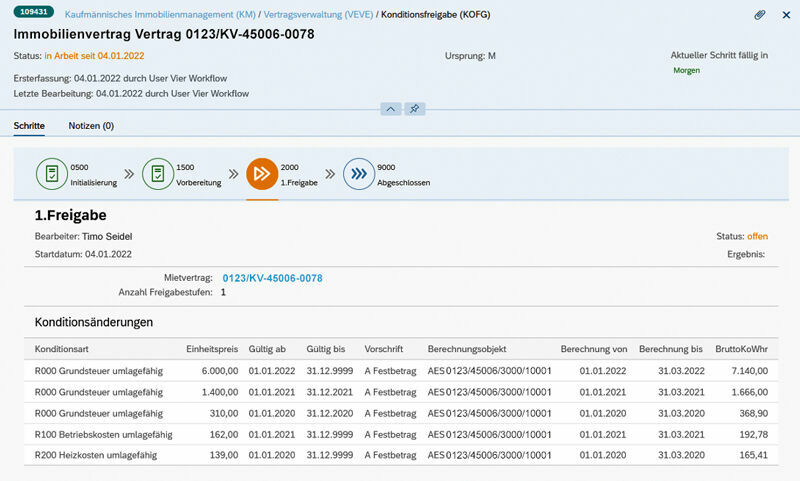Viewport: 800px width, 481px height.
Task: Click the Konditionsart column header
Action: (63, 349)
